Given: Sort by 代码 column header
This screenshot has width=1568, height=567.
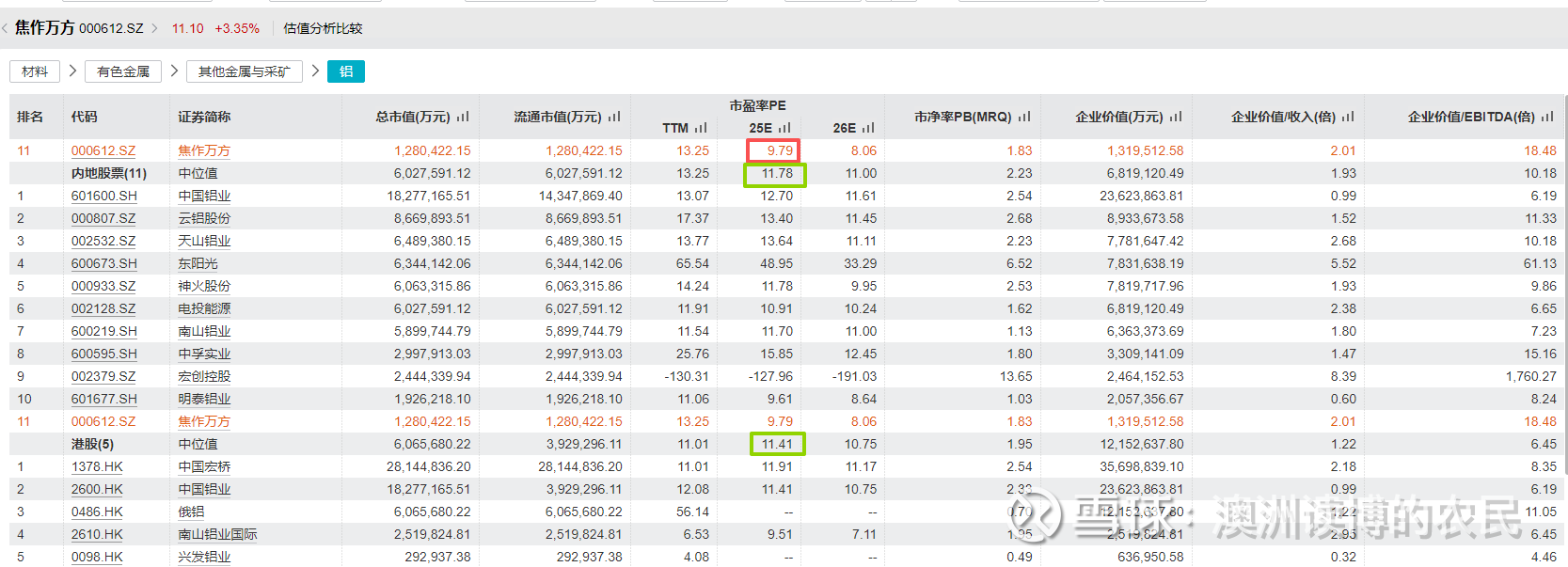Looking at the screenshot, I should (84, 117).
